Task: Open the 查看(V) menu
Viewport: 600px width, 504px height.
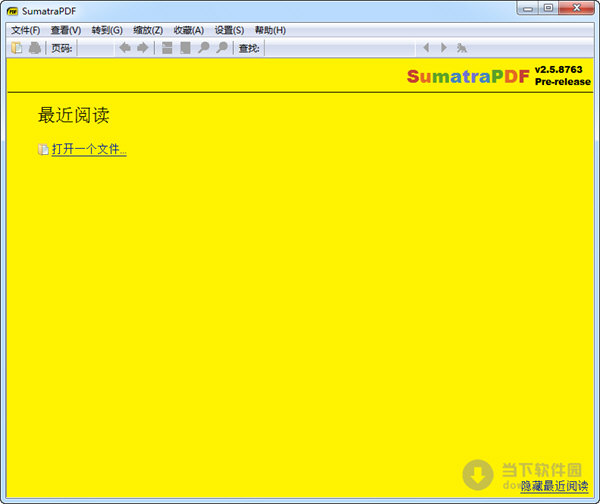Action: click(x=66, y=30)
